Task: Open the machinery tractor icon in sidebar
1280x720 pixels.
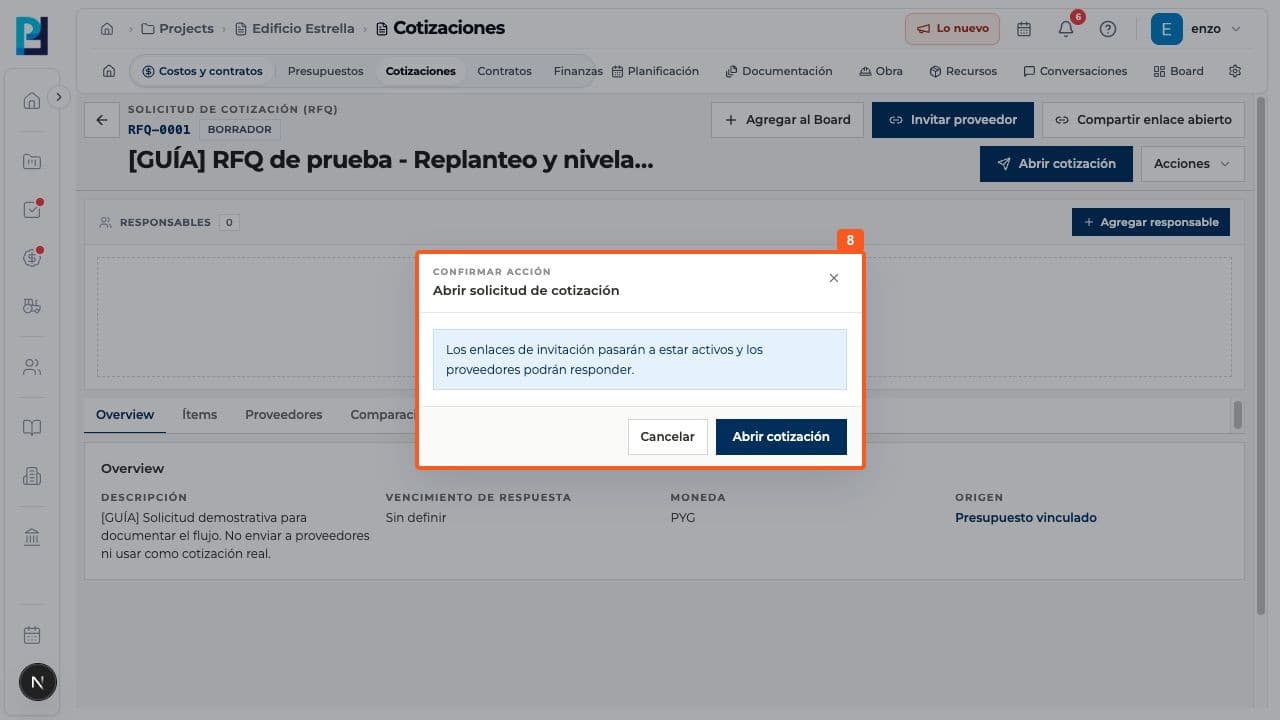Action: [x=32, y=307]
